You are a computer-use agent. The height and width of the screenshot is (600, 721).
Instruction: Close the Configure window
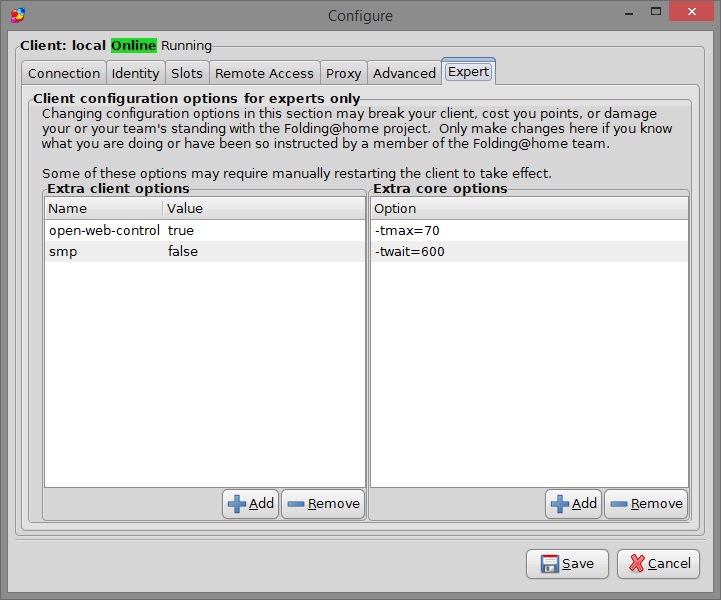click(x=691, y=12)
